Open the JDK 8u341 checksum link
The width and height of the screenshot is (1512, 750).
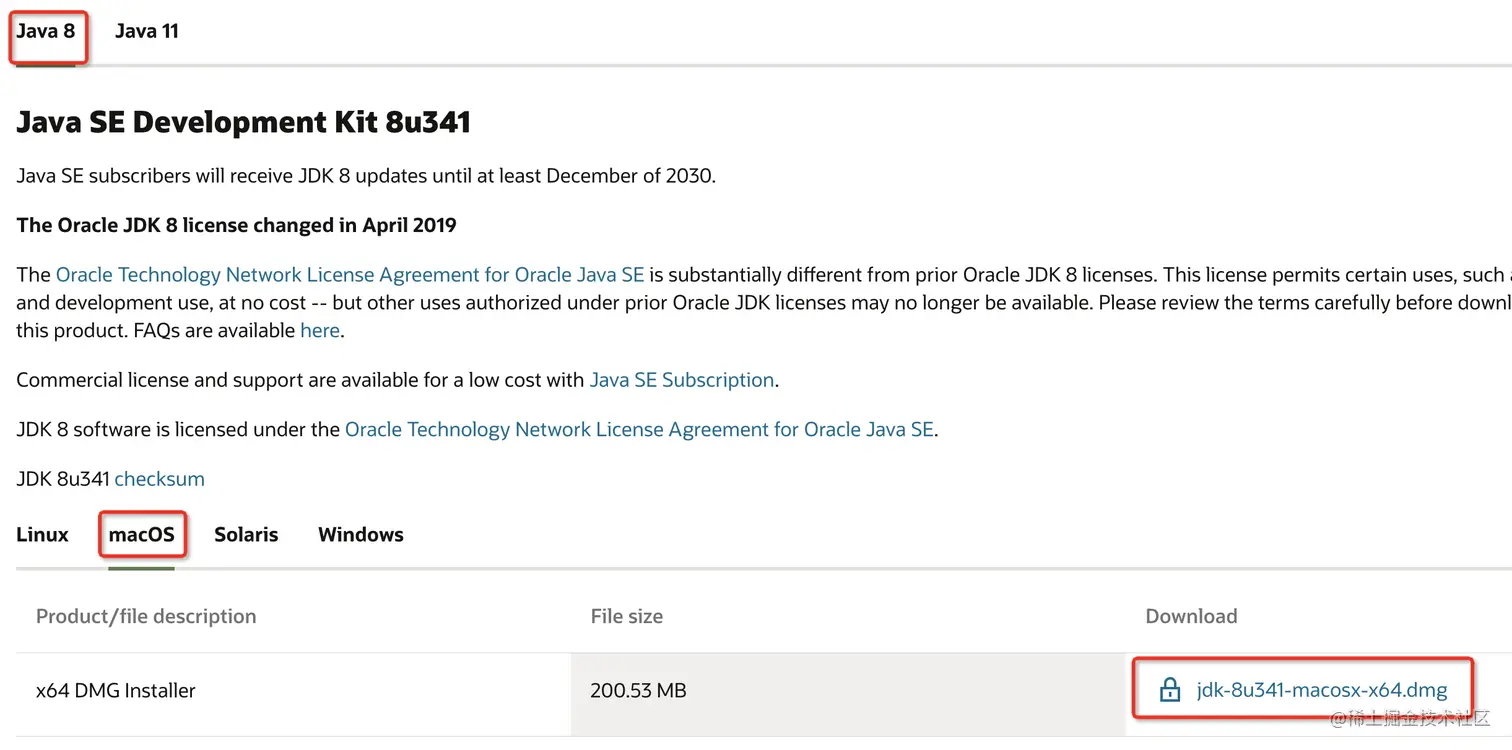pos(159,479)
